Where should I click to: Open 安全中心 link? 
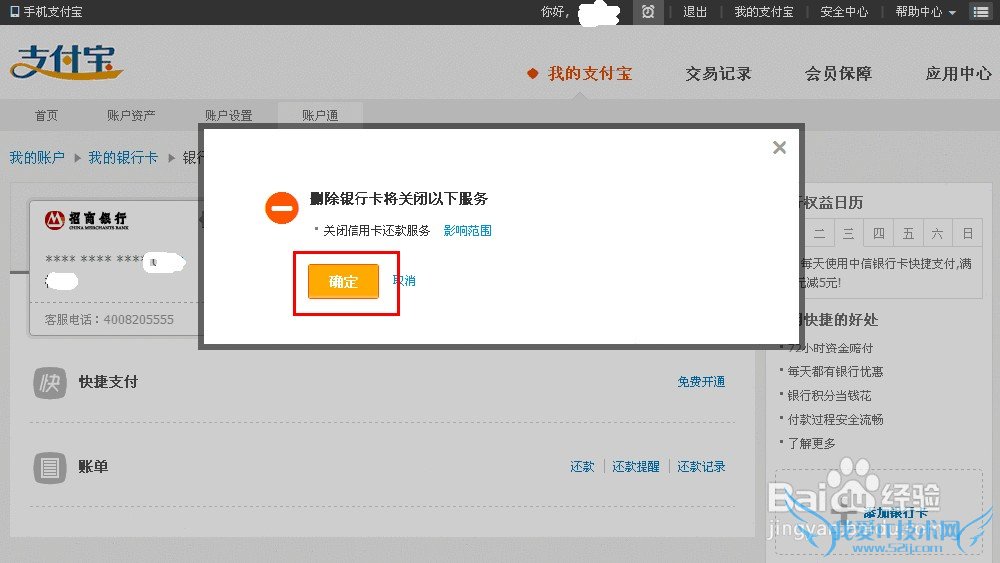[844, 11]
